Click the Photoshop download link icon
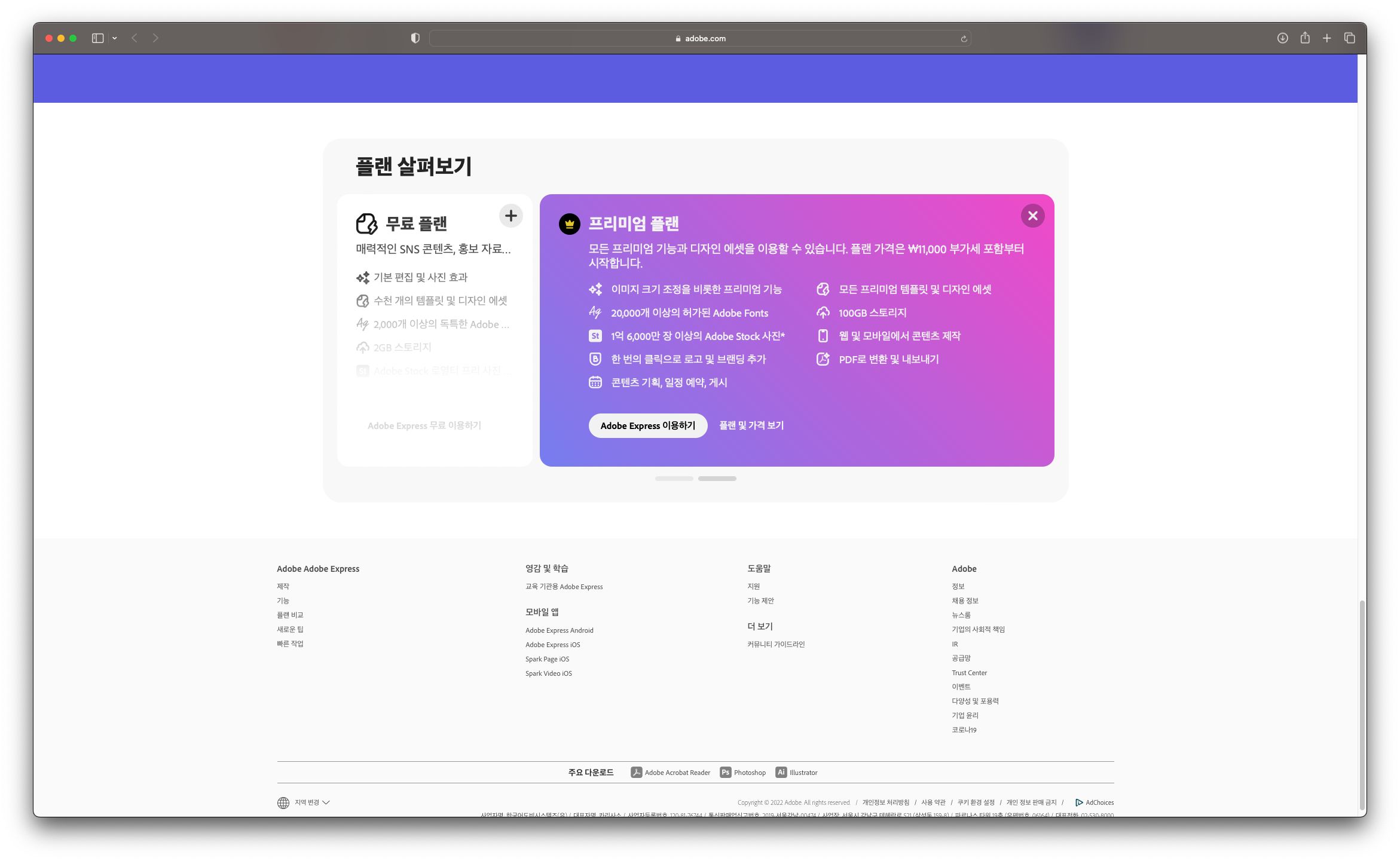The height and width of the screenshot is (861, 1400). coord(725,773)
